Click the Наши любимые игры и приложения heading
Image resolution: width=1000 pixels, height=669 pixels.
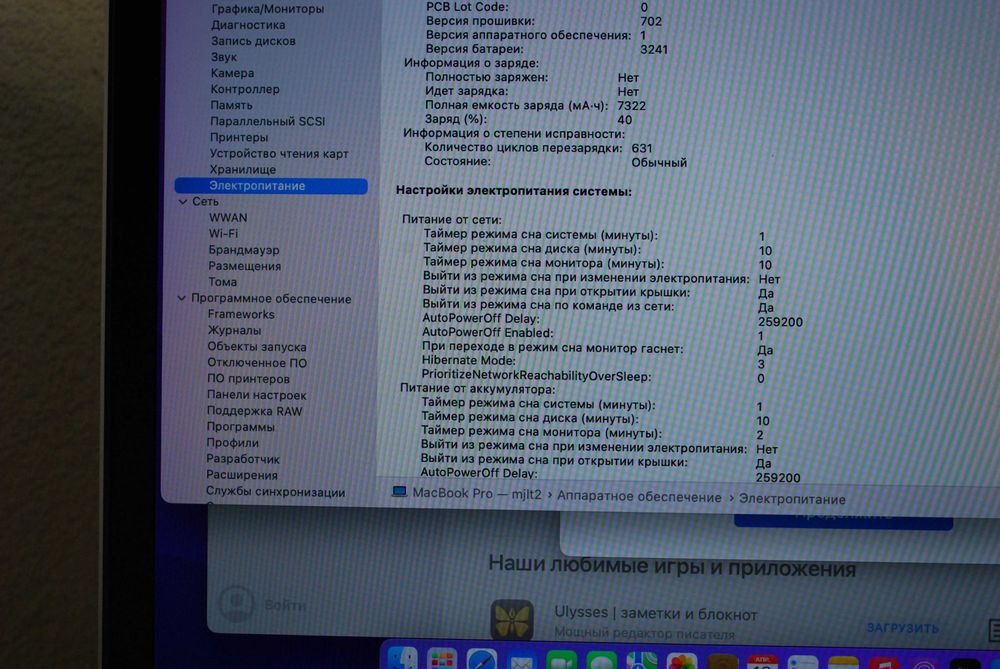point(672,566)
